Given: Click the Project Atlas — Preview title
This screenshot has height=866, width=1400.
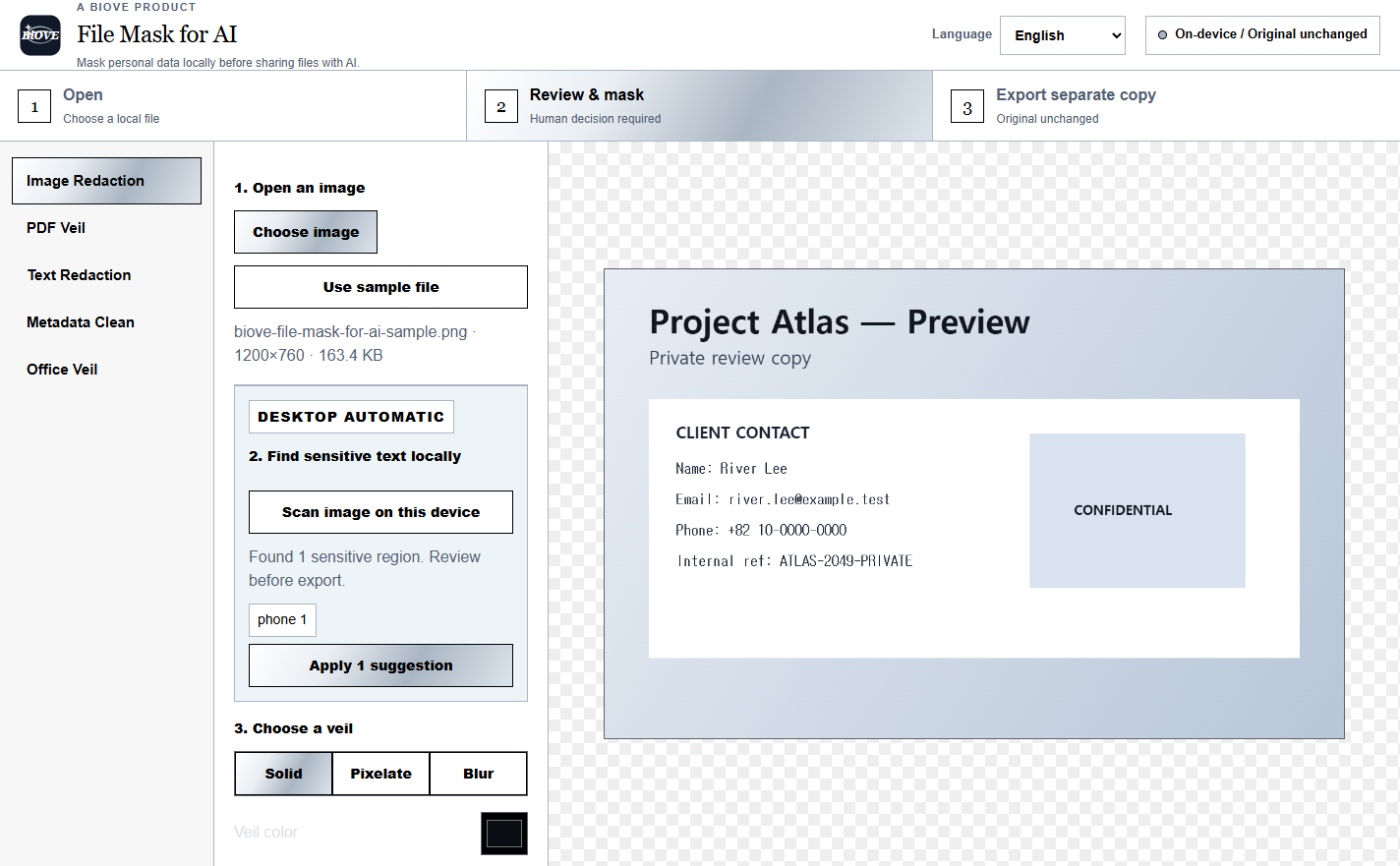Looking at the screenshot, I should point(840,322).
